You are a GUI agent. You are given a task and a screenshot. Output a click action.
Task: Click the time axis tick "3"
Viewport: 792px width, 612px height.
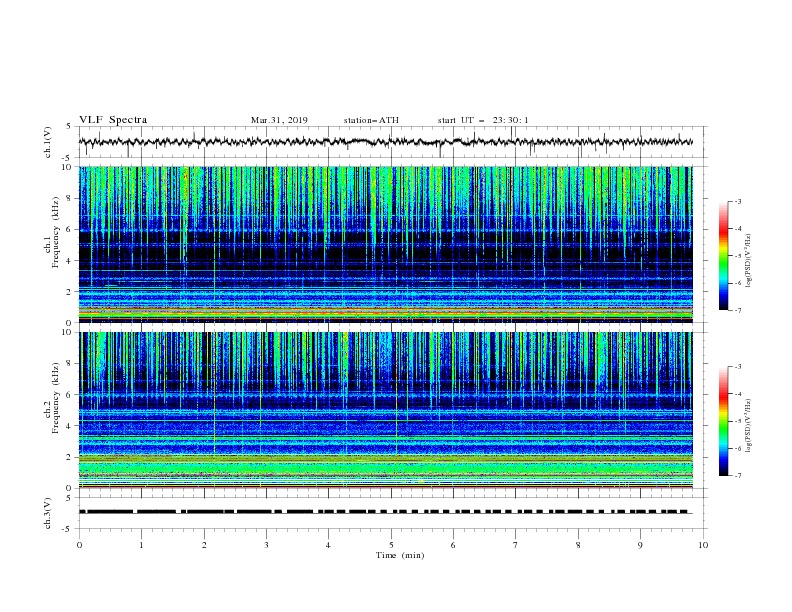pyautogui.click(x=266, y=545)
